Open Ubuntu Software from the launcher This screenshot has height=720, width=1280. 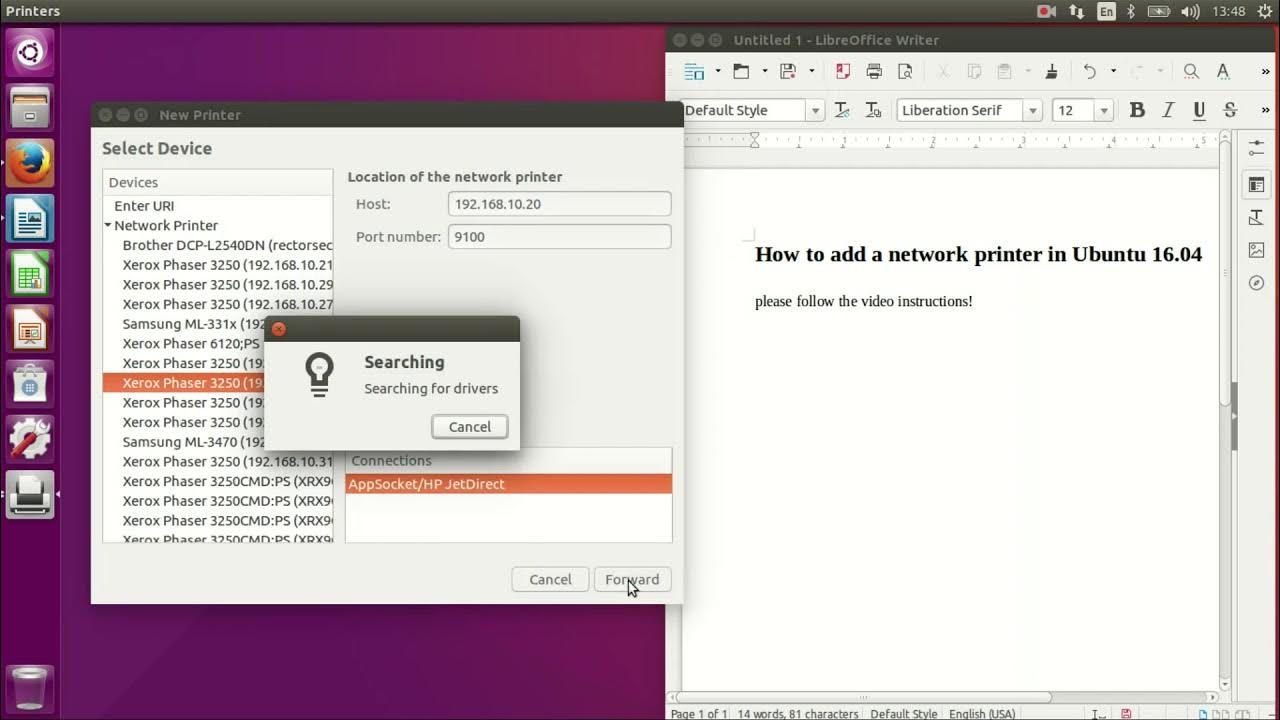tap(30, 383)
